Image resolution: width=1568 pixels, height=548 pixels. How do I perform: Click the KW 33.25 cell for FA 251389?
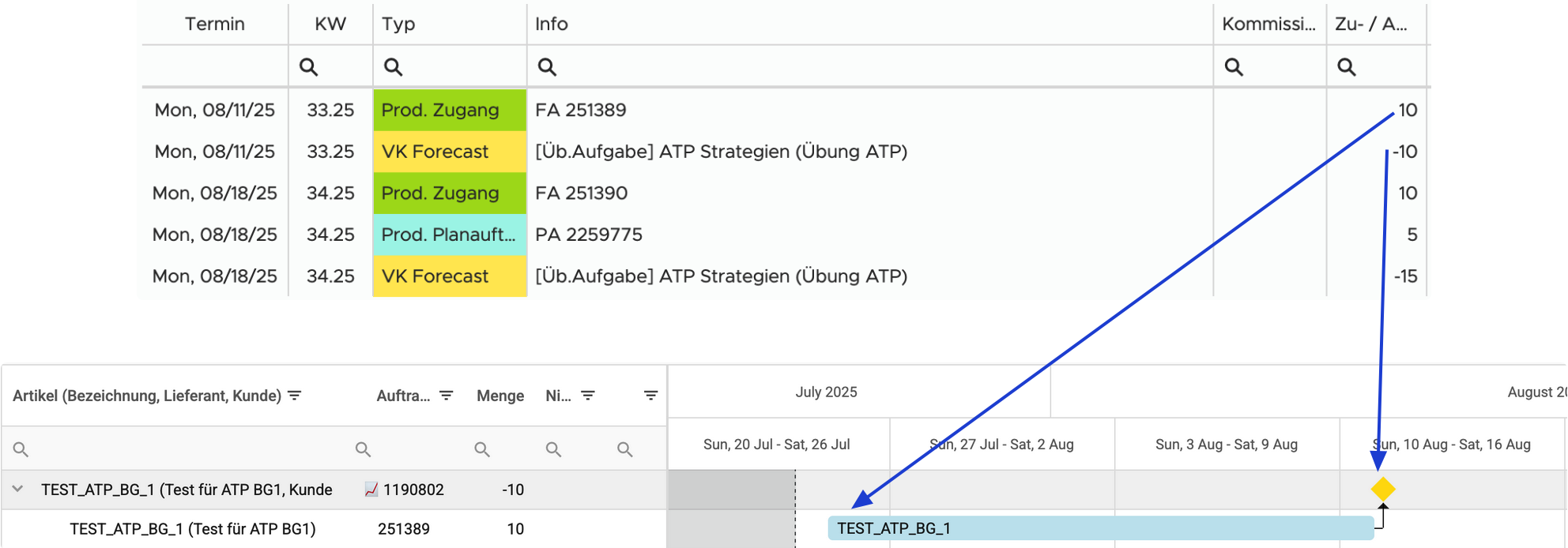[330, 110]
